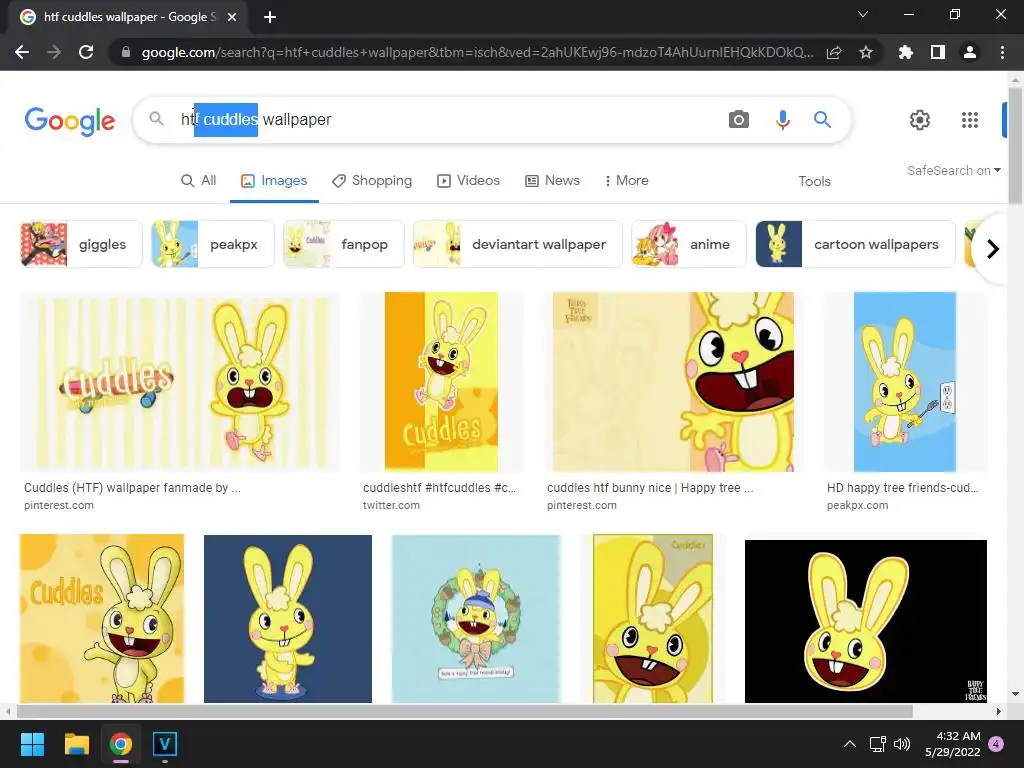Open cuddles htf bunny nice image

673,382
